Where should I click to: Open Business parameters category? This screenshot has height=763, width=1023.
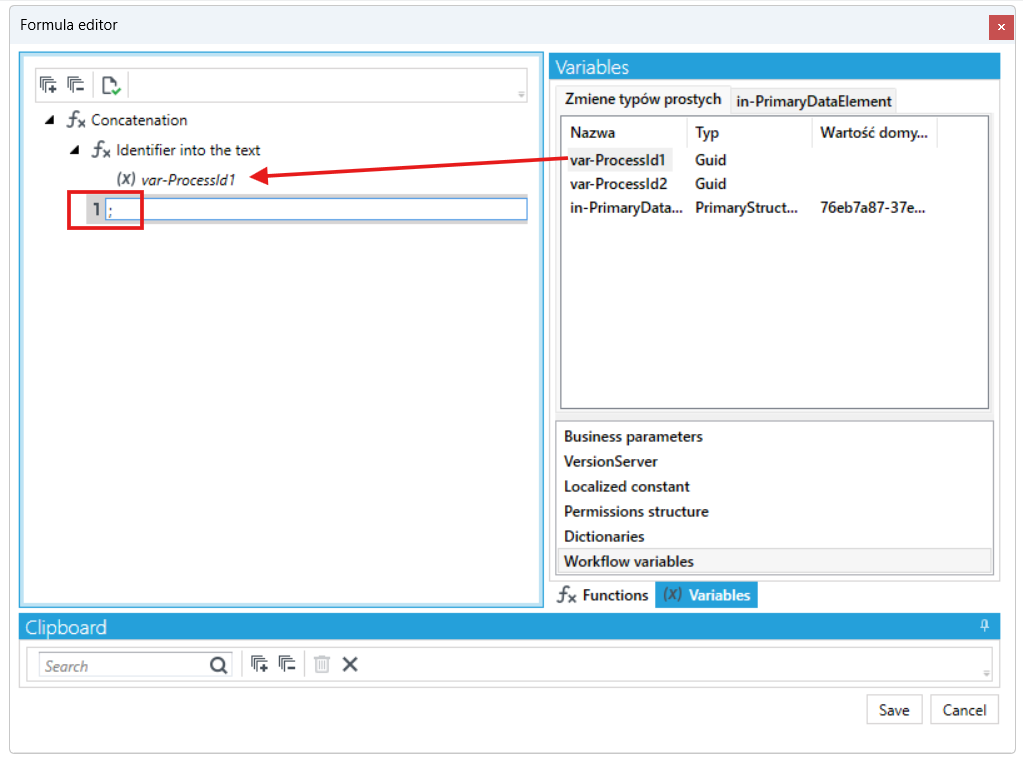click(x=774, y=437)
